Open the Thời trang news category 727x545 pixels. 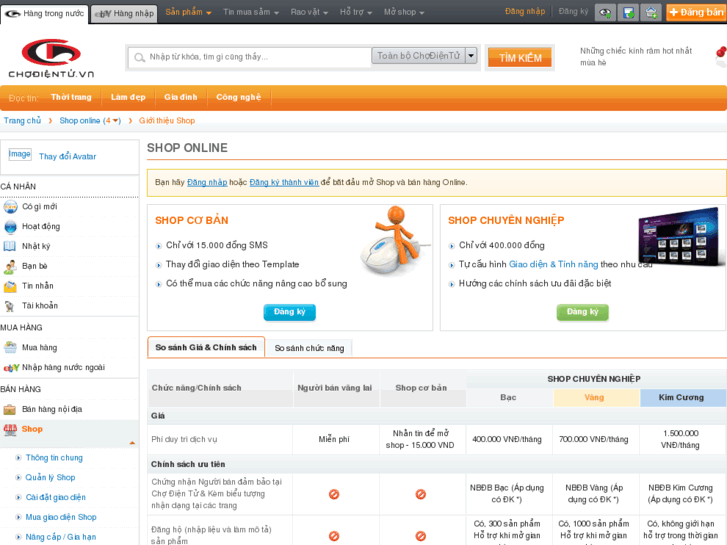pos(71,97)
